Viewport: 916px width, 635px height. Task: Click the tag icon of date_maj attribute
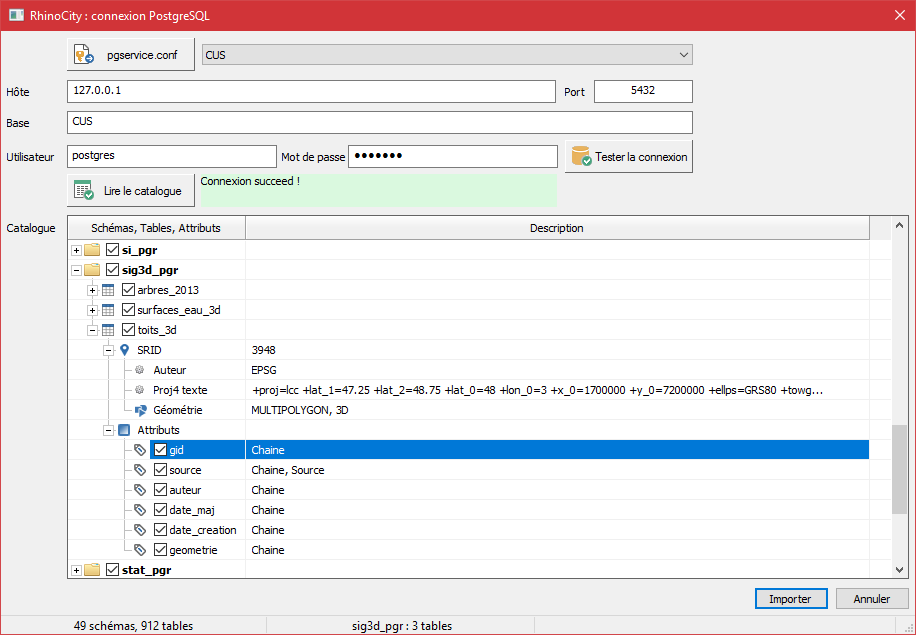(x=140, y=510)
